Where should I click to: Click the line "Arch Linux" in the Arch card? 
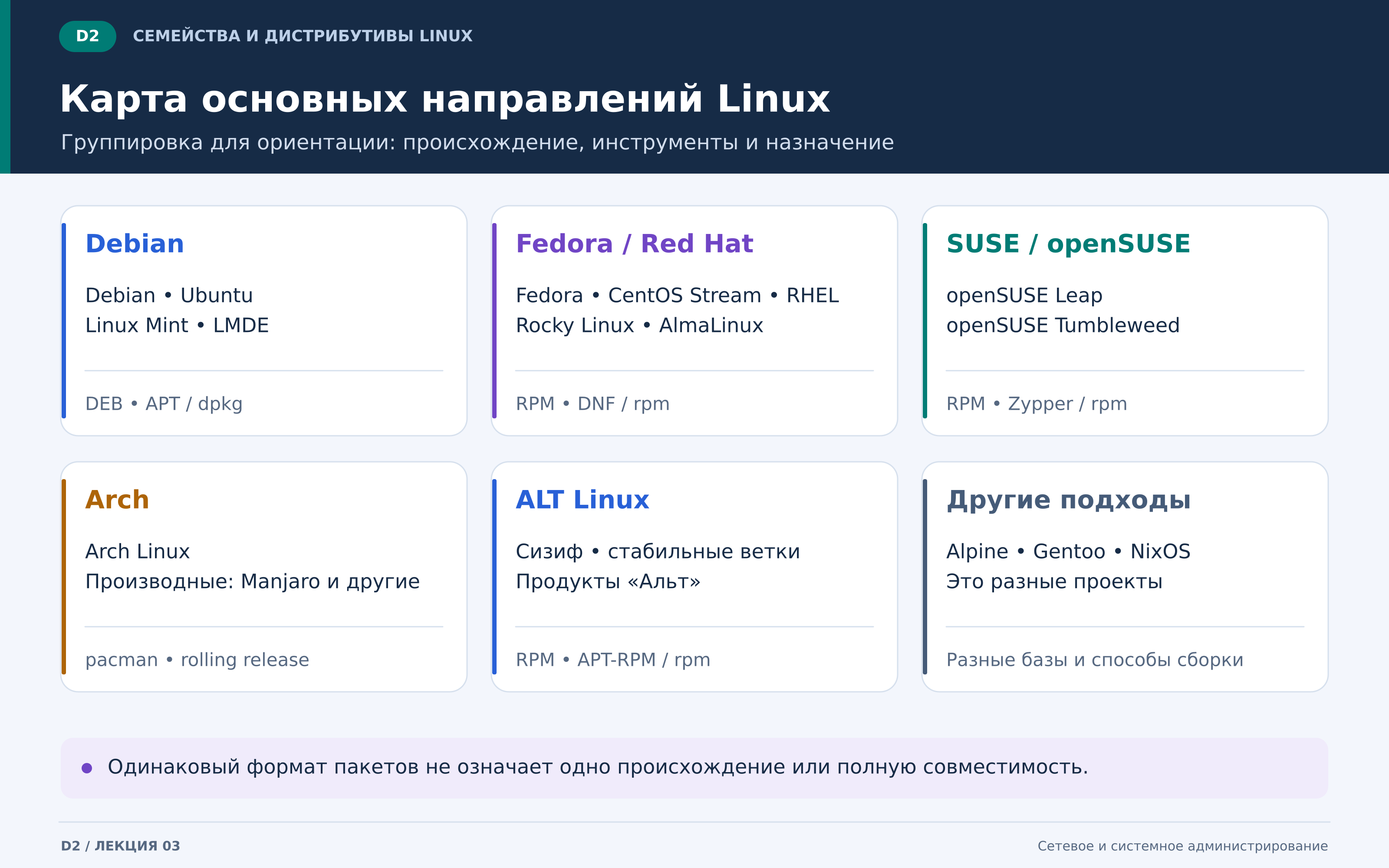point(137,551)
